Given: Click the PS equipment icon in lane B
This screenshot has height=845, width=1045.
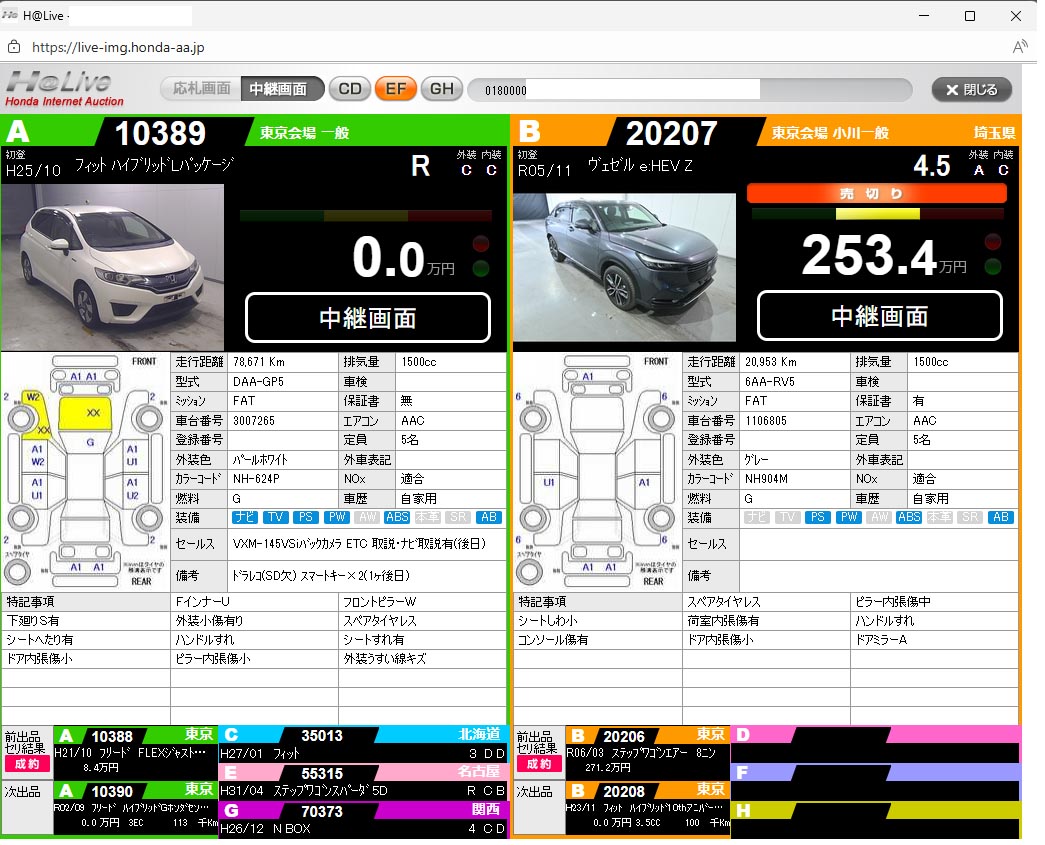Looking at the screenshot, I should [x=818, y=518].
